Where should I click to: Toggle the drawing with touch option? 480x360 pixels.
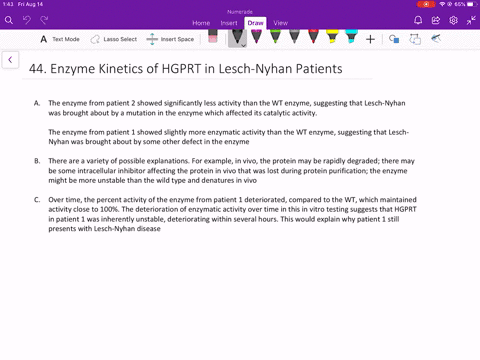point(436,39)
